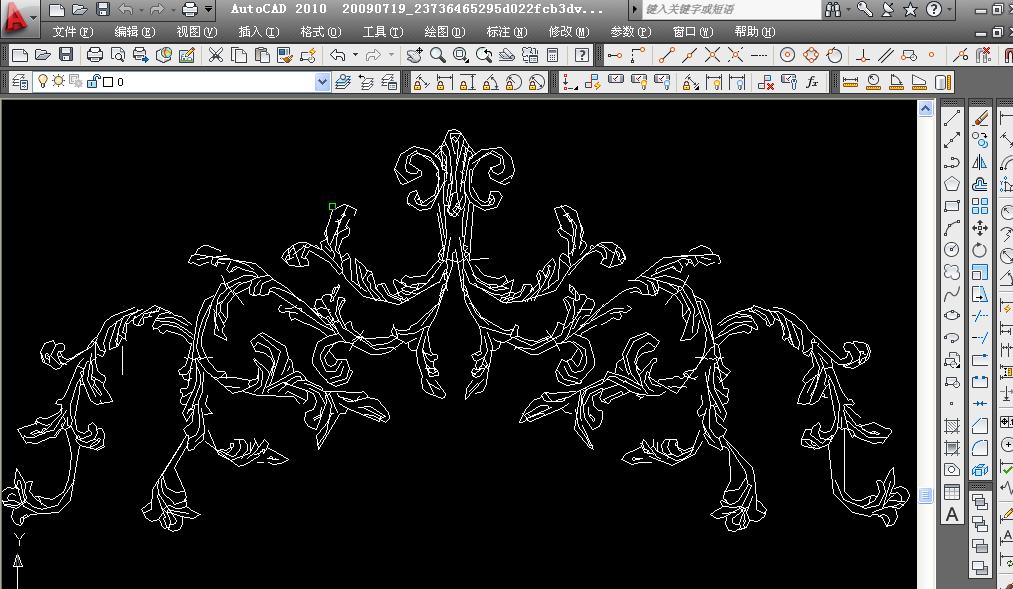This screenshot has height=589, width=1013.
Task: Click the Paste clipboard icon
Action: point(262,55)
